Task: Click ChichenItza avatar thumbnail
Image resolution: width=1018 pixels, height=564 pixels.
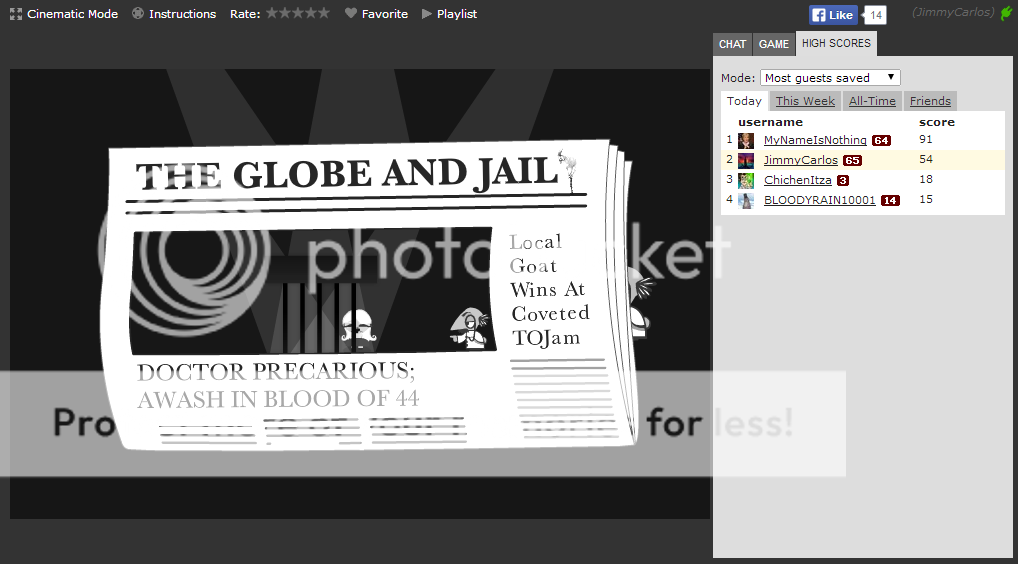Action: point(746,181)
